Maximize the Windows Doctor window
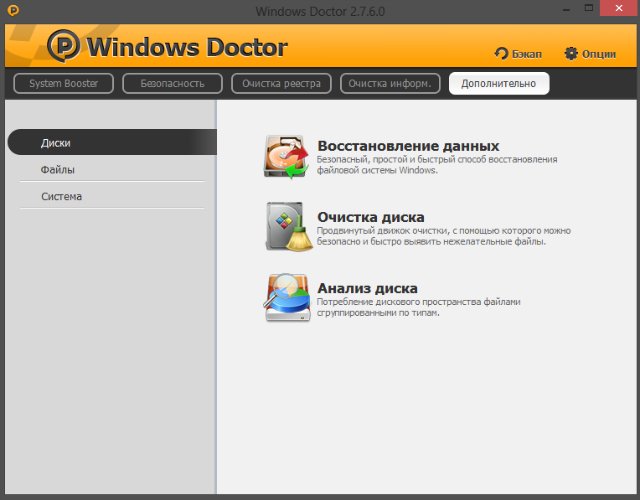640x500 pixels. pos(589,8)
